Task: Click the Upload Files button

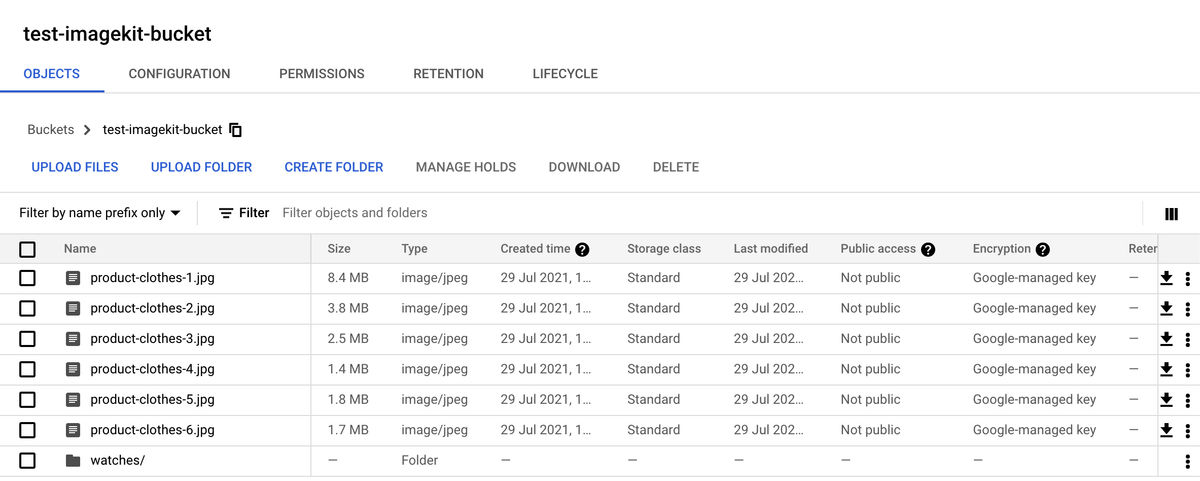Action: (75, 167)
